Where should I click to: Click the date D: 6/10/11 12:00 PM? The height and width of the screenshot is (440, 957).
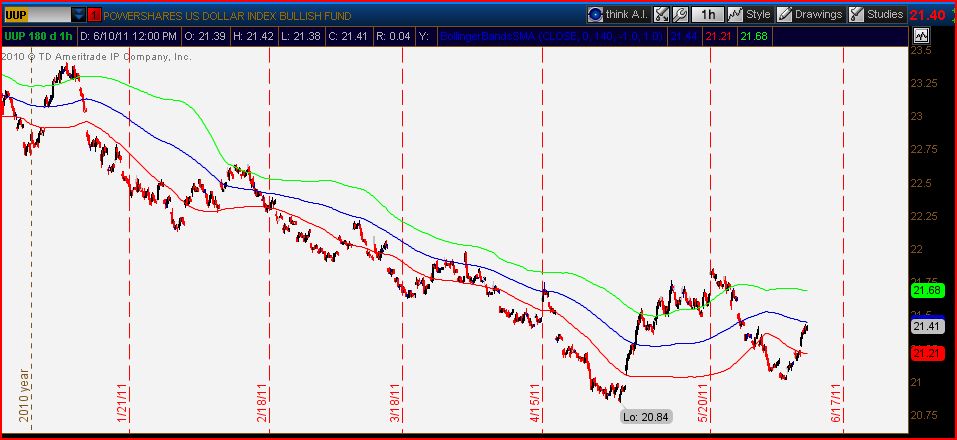pyautogui.click(x=129, y=37)
